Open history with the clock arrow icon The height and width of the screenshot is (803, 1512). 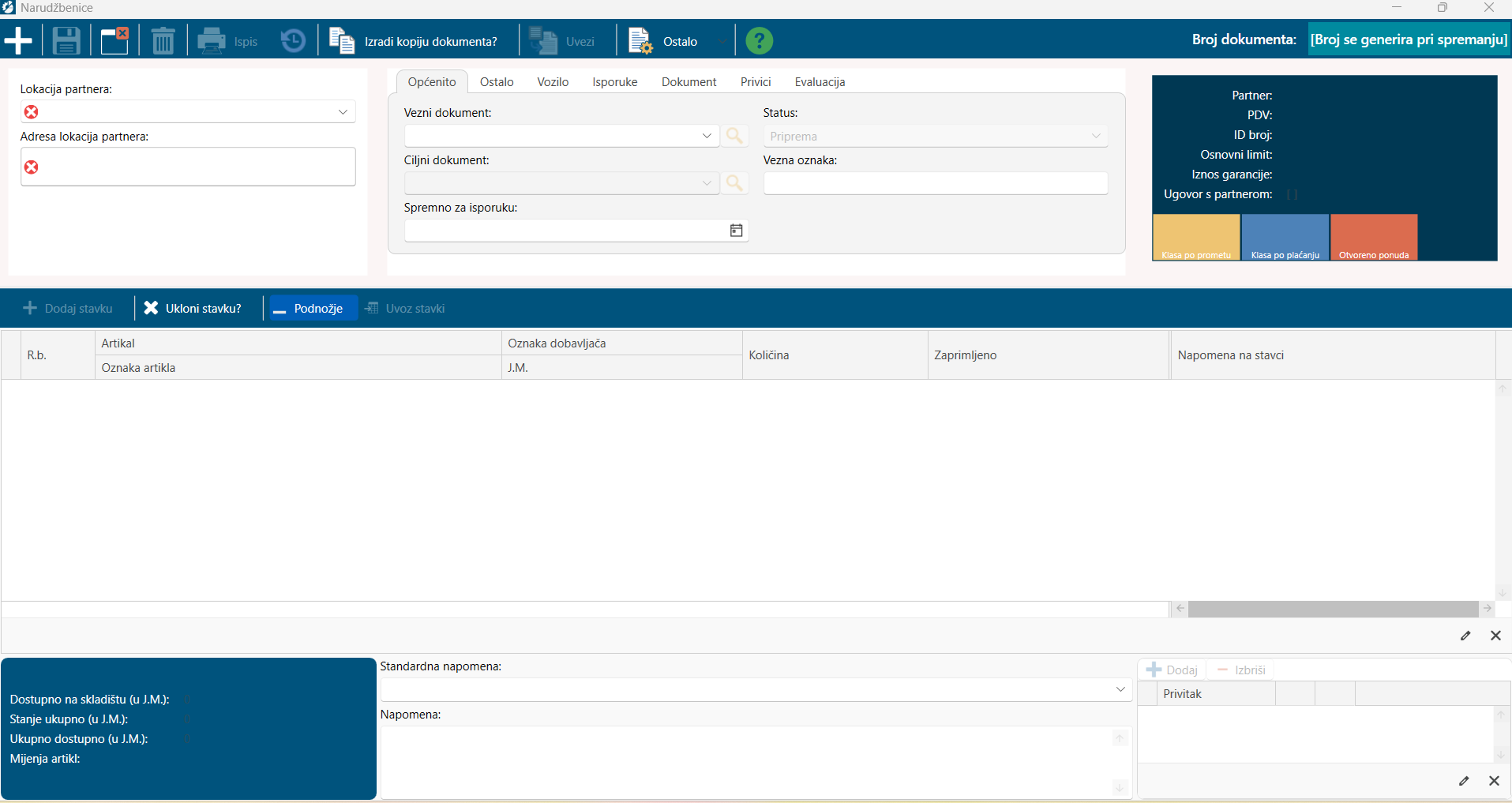293,40
